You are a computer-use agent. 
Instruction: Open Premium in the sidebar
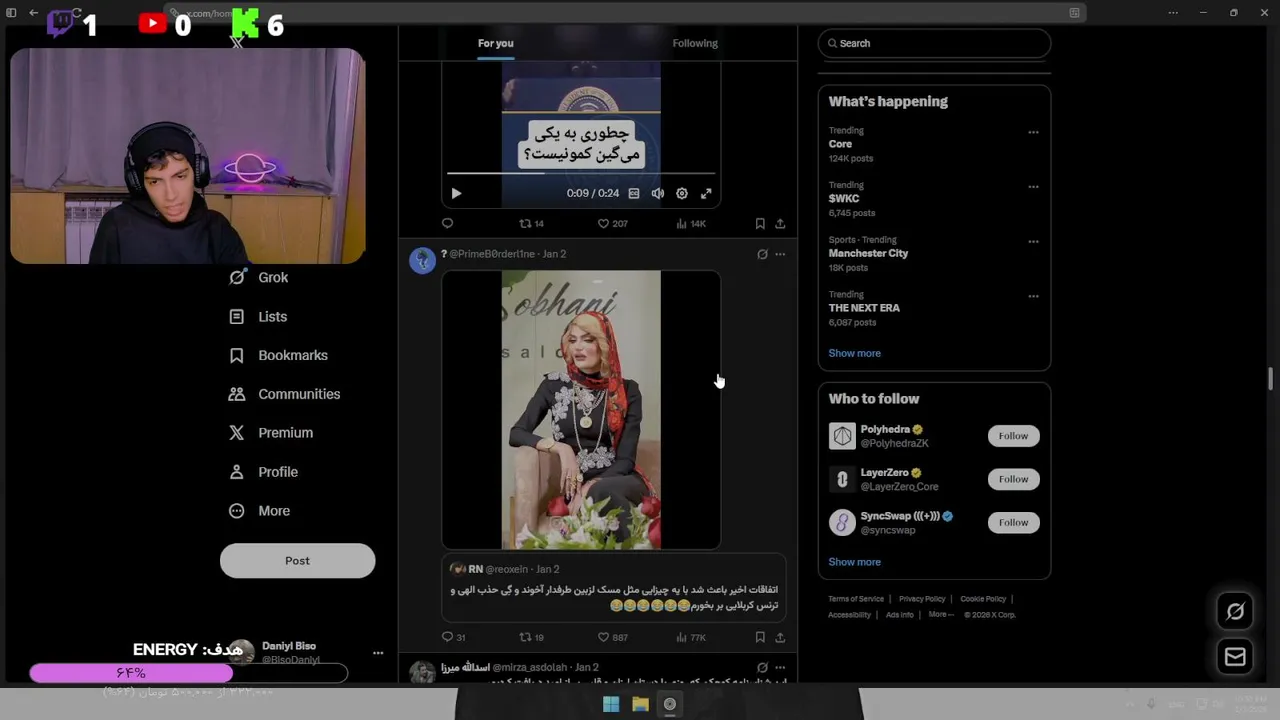point(270,433)
